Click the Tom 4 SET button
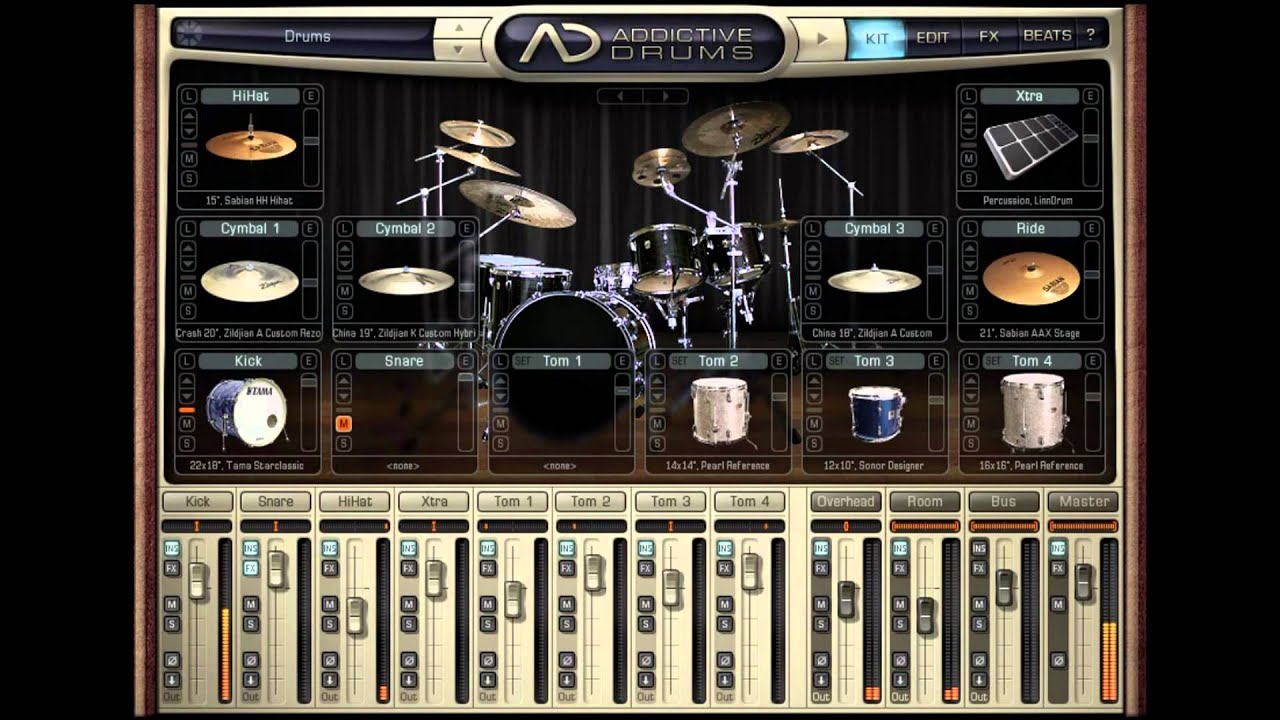 [993, 361]
